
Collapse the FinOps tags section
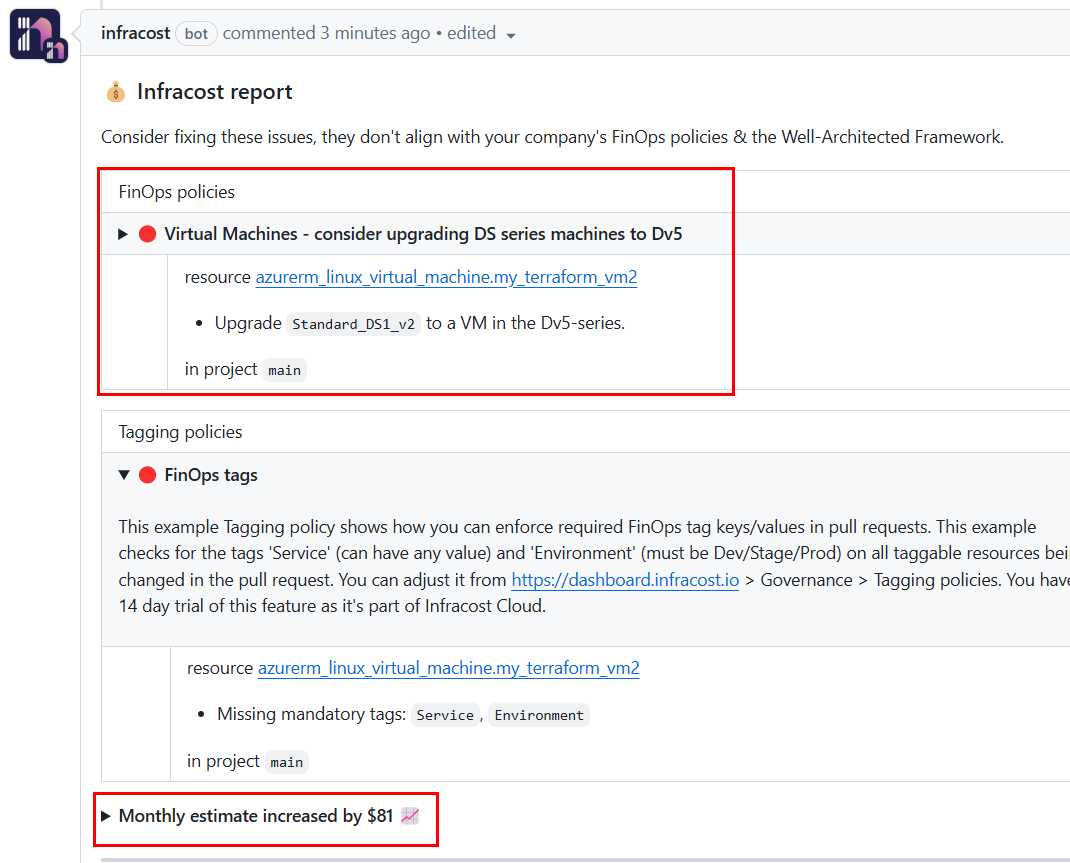click(124, 475)
